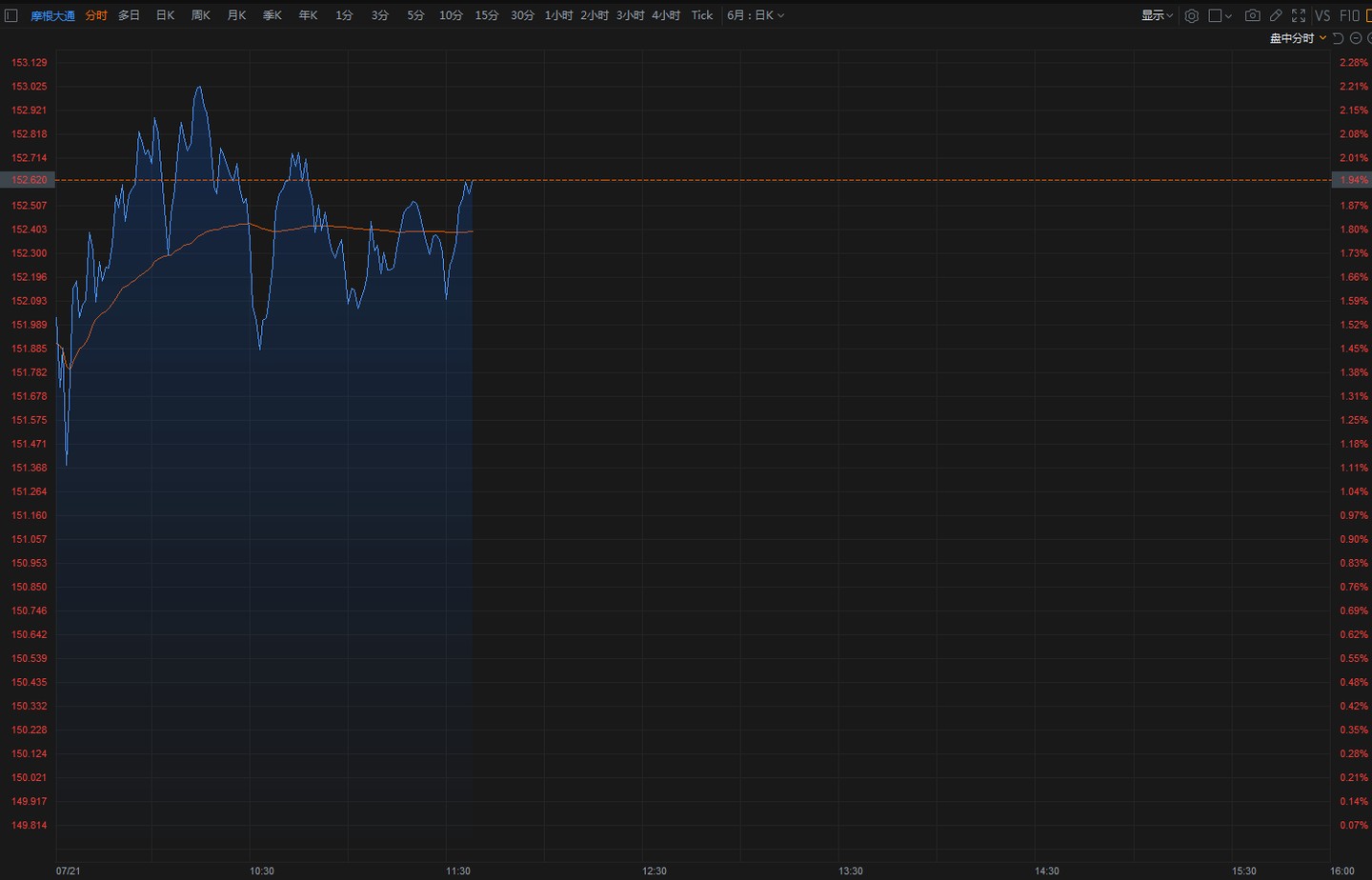The width and height of the screenshot is (1372, 880).
Task: Click the 10:30 time axis label
Action: click(x=262, y=871)
